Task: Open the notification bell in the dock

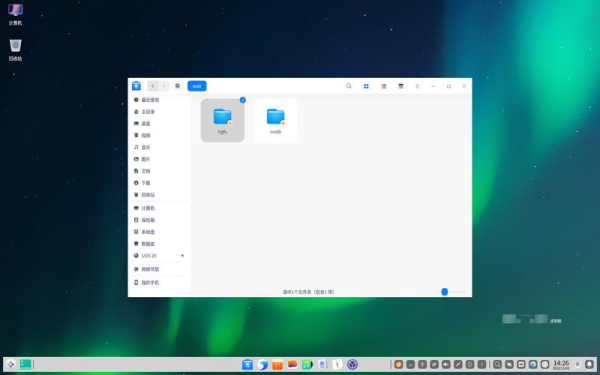Action: tap(589, 364)
